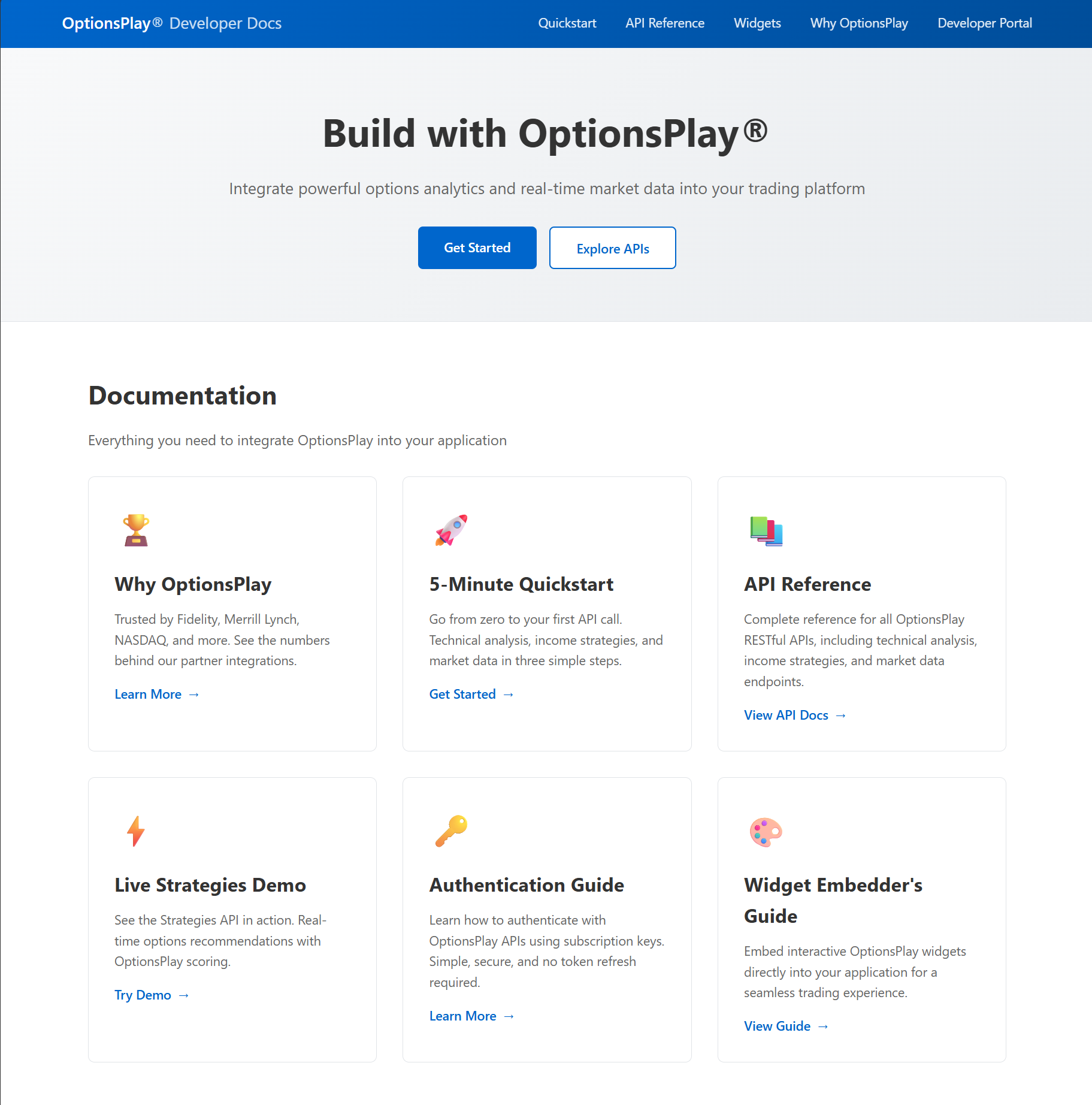Click the key icon on the Authentication Guide card
This screenshot has width=1092, height=1105.
click(x=452, y=831)
